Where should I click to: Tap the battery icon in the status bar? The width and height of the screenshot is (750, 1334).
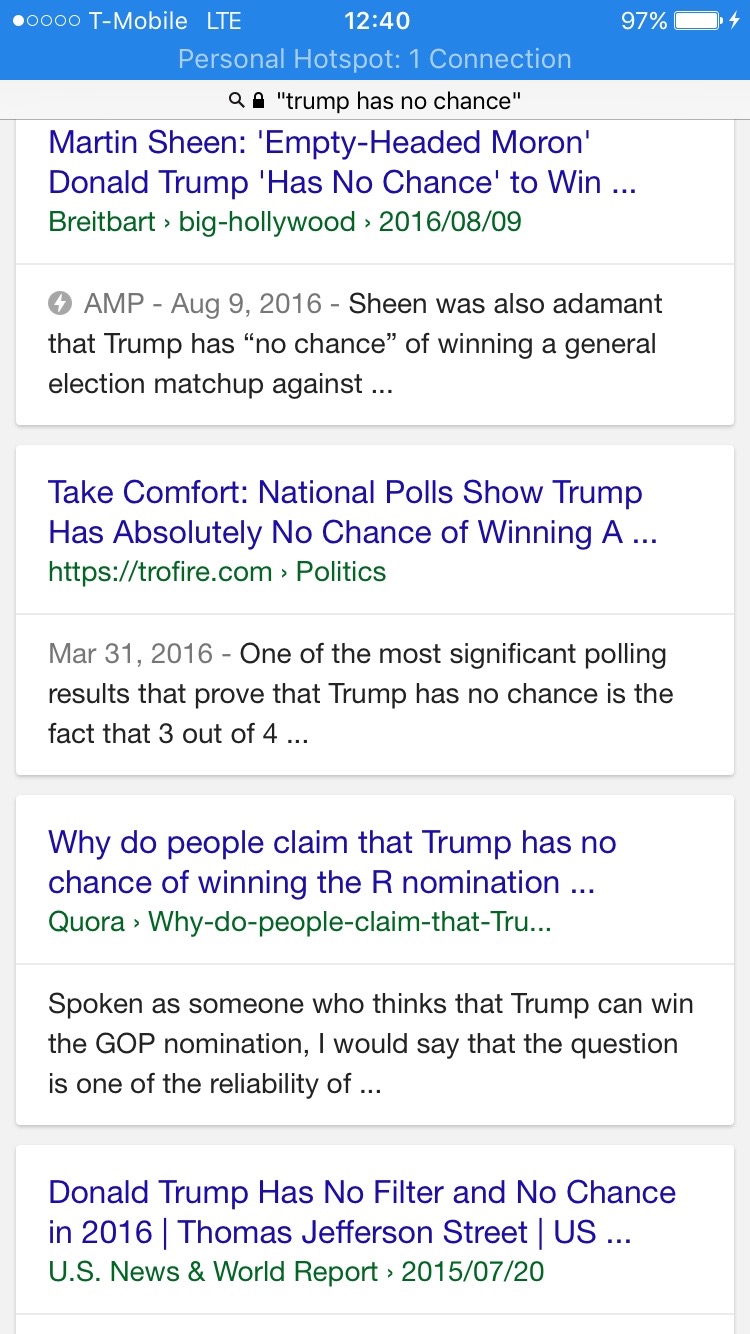698,21
